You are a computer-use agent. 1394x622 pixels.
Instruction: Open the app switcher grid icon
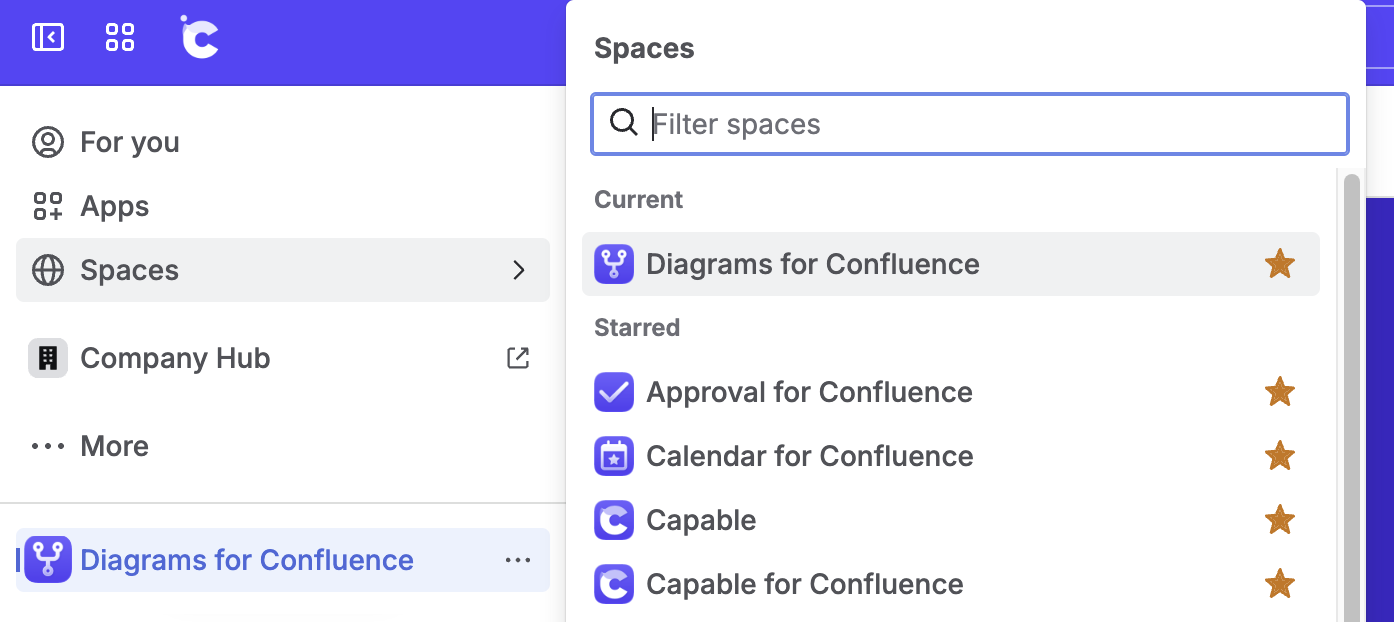[x=120, y=38]
